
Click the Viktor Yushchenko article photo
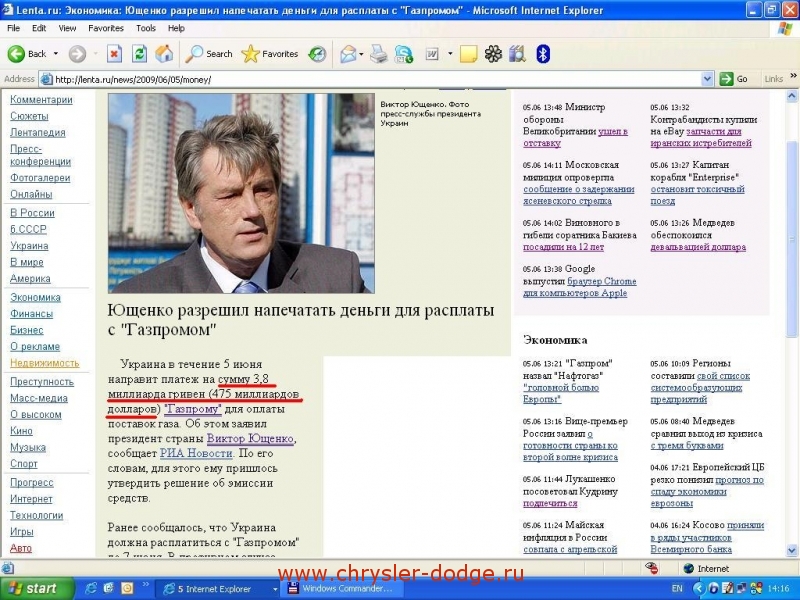(x=241, y=193)
